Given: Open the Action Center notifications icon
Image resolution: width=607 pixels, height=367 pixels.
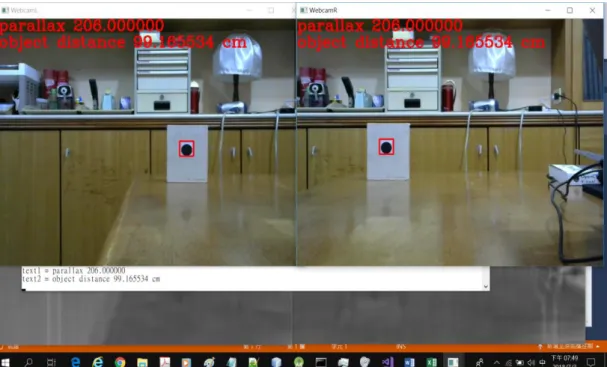Looking at the screenshot, I should click(591, 362).
